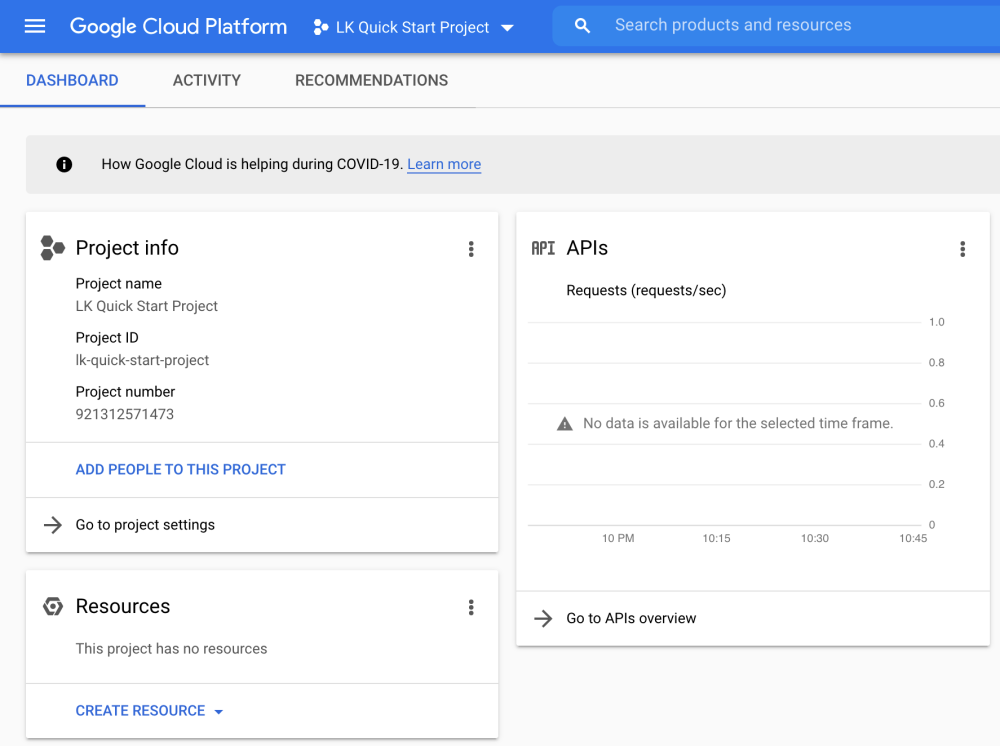Open the Recommendations tab
This screenshot has width=1000, height=746.
point(371,80)
